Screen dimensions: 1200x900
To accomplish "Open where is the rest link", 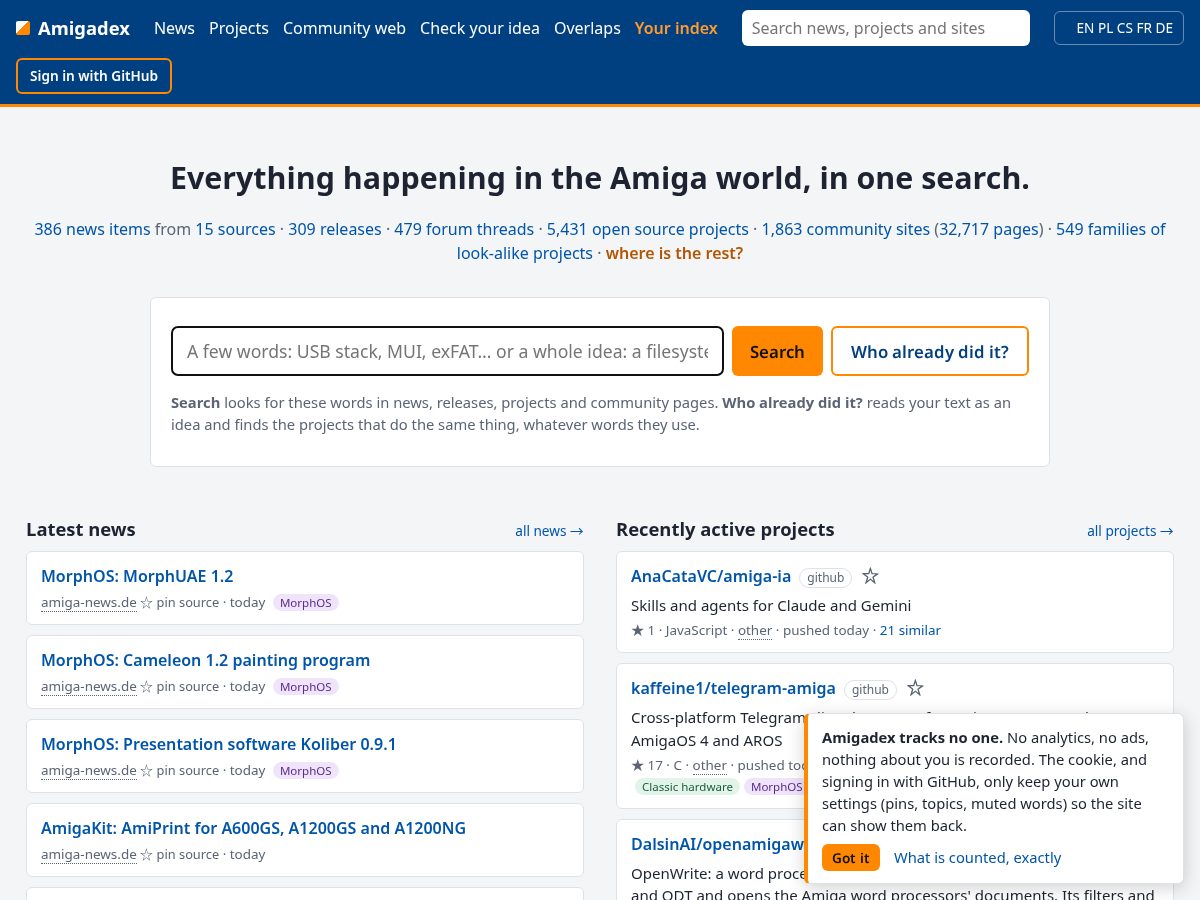I will tap(675, 253).
